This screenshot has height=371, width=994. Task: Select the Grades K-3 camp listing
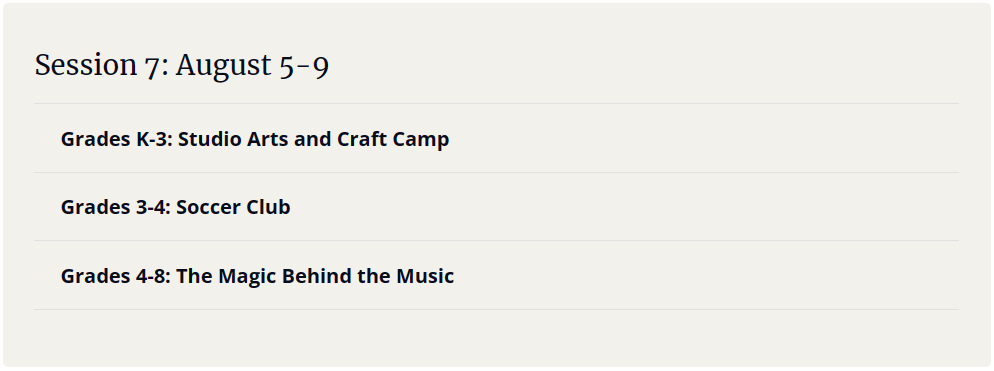click(496, 138)
